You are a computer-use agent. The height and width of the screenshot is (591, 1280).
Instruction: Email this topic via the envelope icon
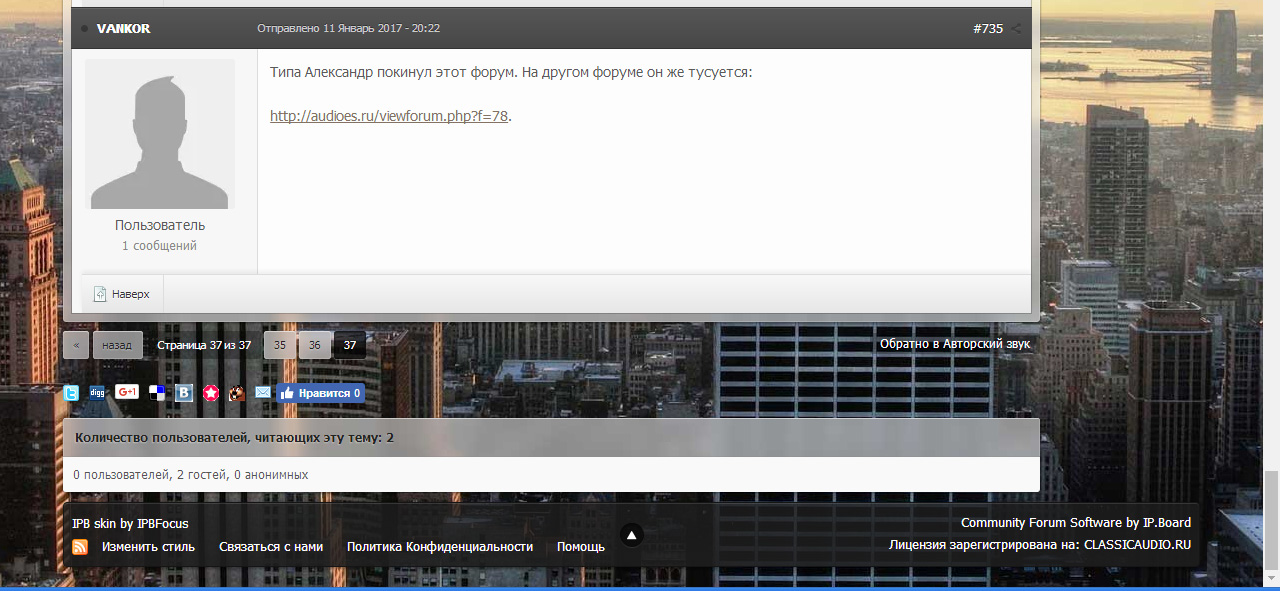coord(263,393)
